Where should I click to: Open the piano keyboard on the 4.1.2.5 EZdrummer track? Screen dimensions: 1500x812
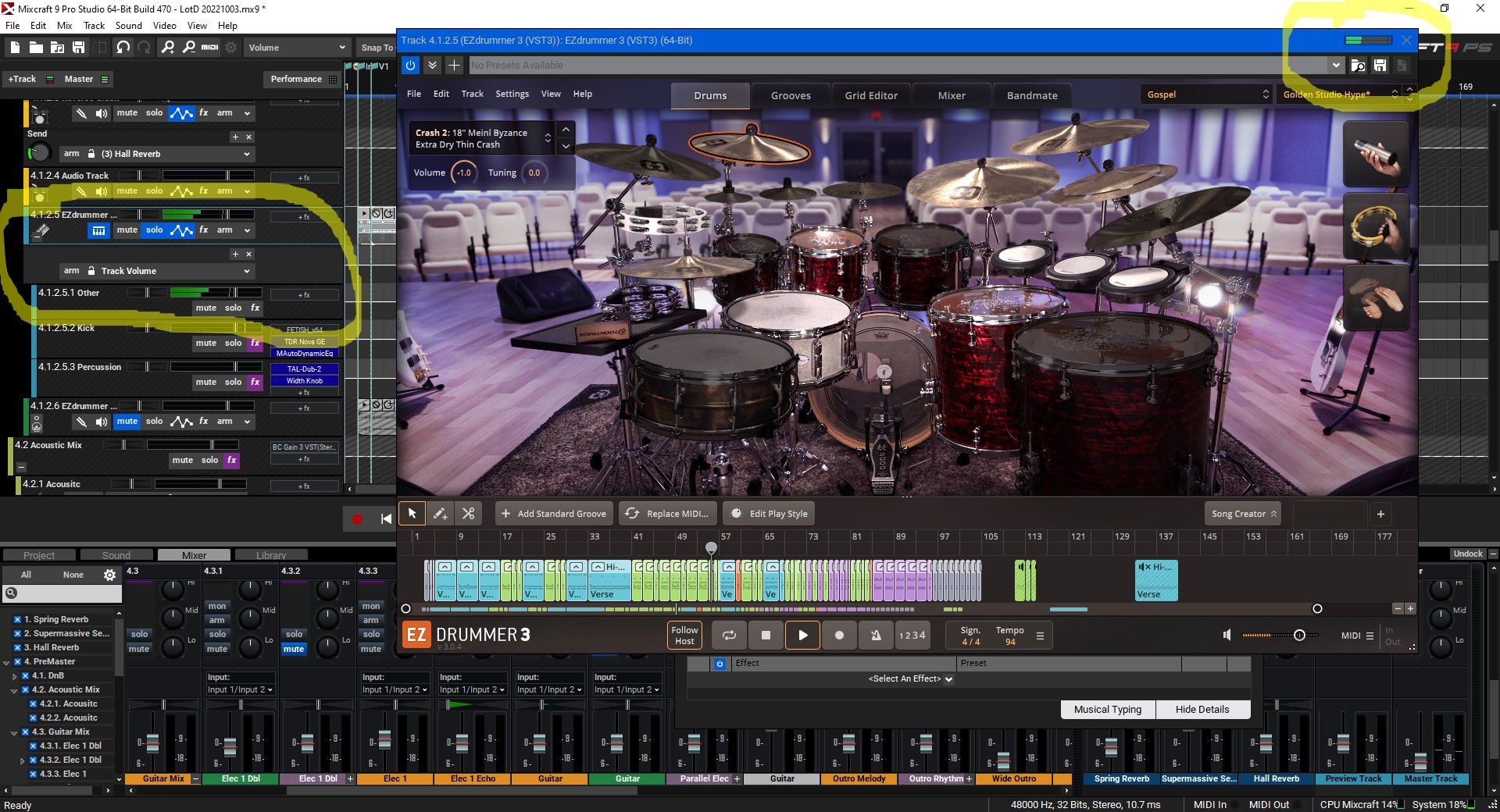click(x=98, y=230)
